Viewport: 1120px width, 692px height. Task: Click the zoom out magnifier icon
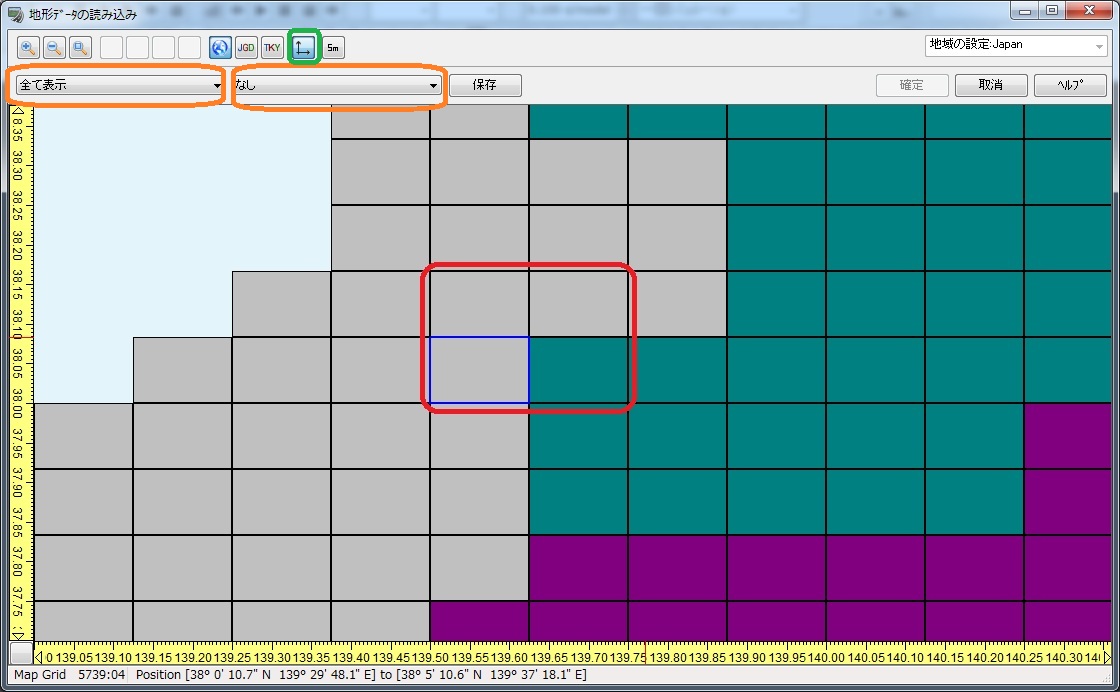54,48
